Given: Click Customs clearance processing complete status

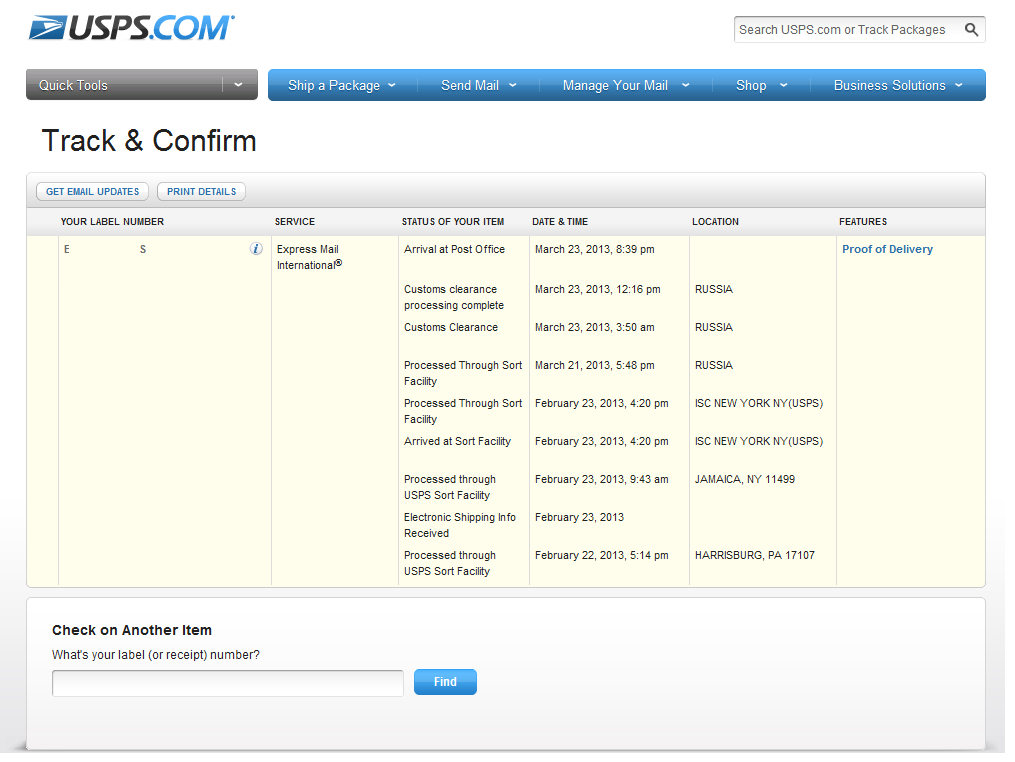Looking at the screenshot, I should coord(454,297).
